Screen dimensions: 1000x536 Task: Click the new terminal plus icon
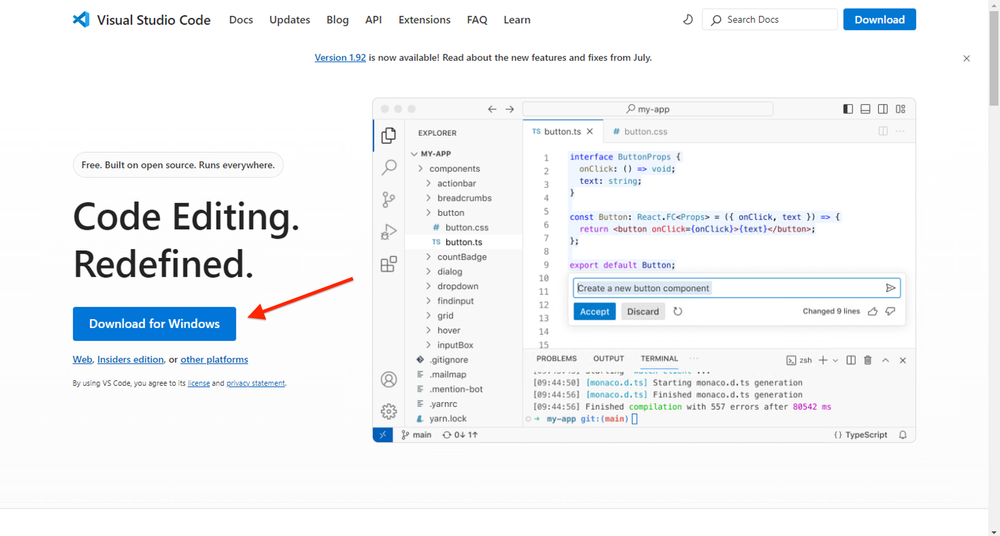[x=823, y=361]
